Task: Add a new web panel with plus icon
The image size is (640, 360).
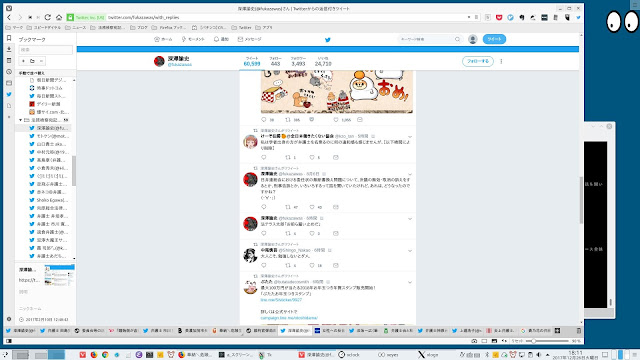Action: pos(9,117)
